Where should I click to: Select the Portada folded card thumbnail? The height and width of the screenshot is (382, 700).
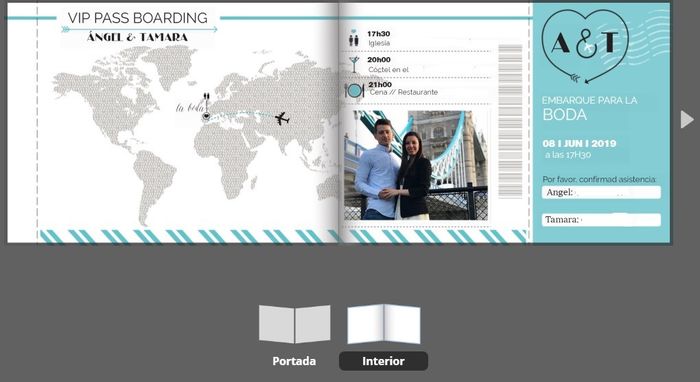(x=295, y=324)
